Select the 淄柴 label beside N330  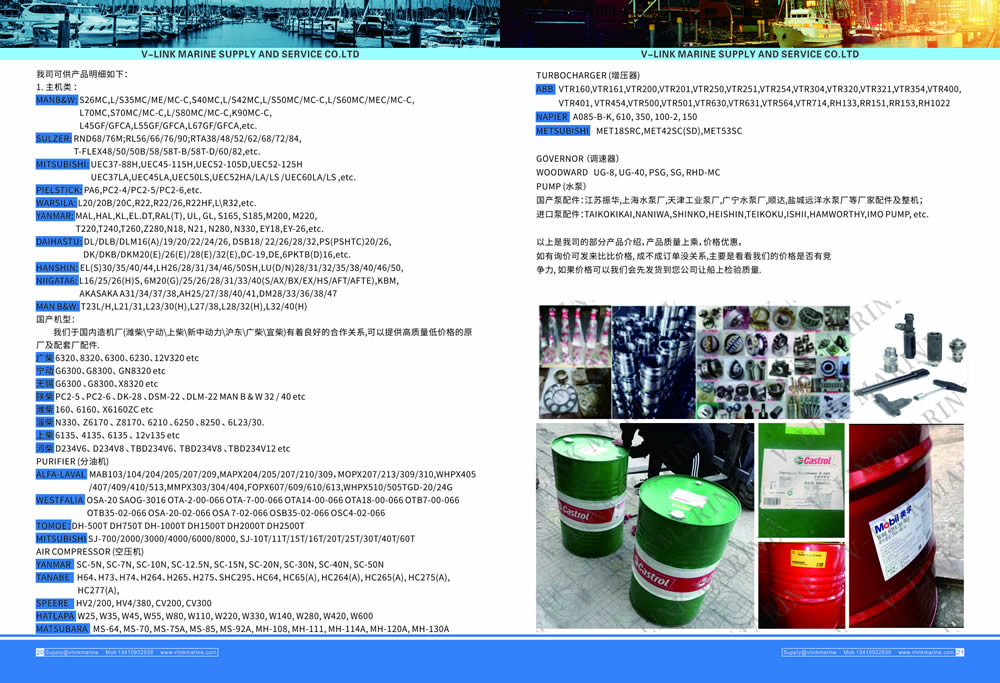pos(45,422)
